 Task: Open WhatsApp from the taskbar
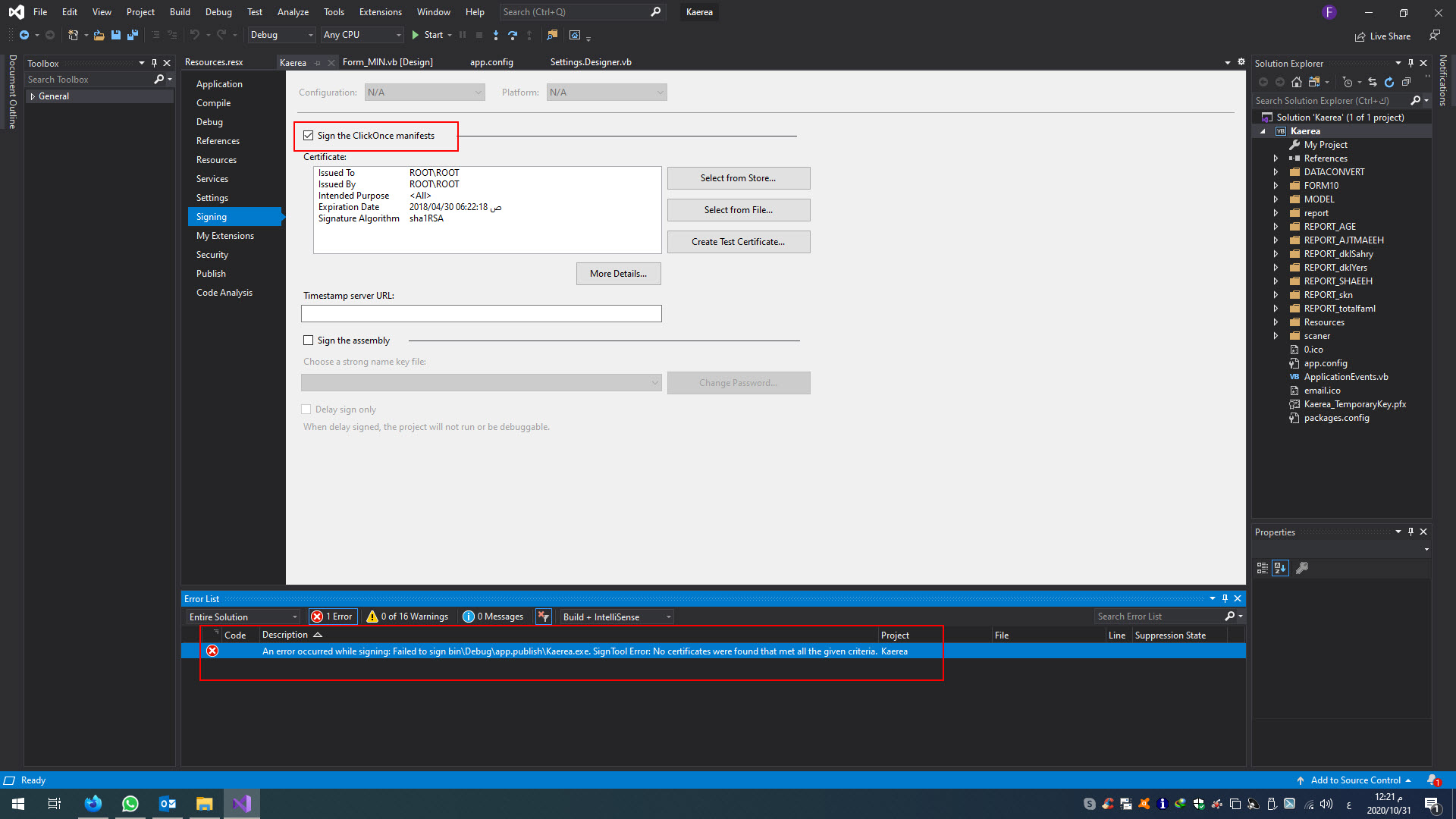(130, 804)
